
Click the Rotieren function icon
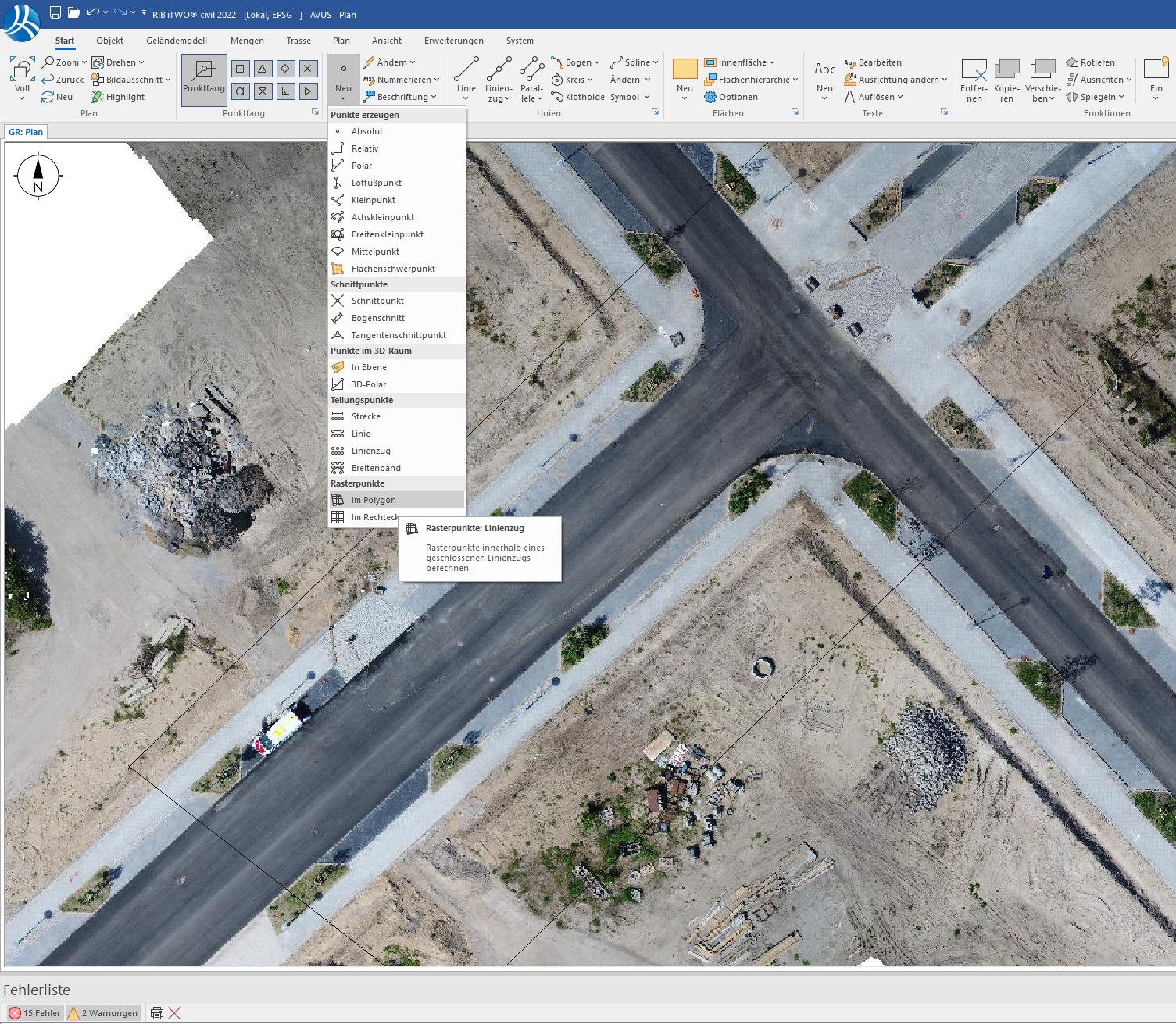point(1072,62)
